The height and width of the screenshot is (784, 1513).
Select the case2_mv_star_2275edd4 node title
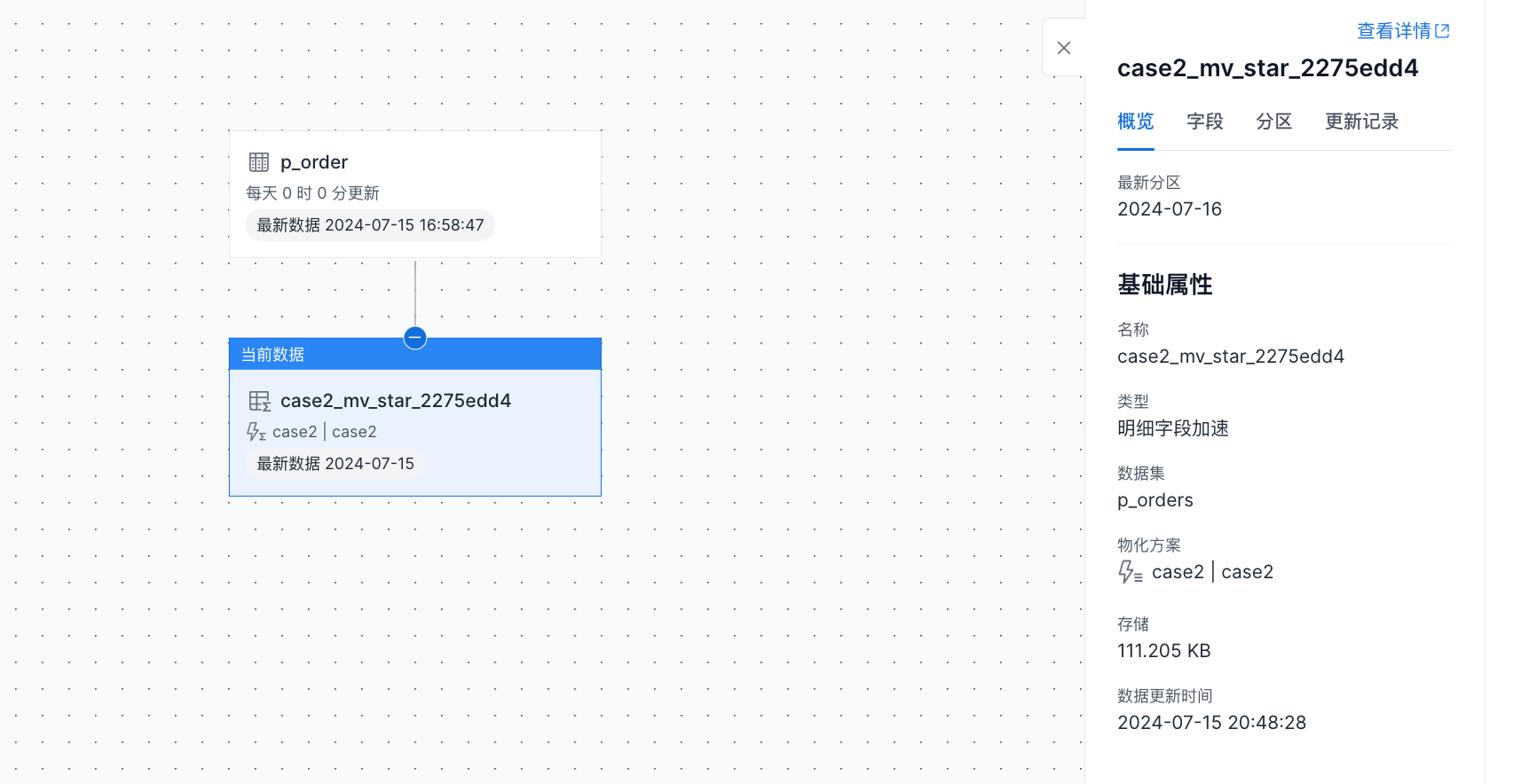click(x=396, y=401)
